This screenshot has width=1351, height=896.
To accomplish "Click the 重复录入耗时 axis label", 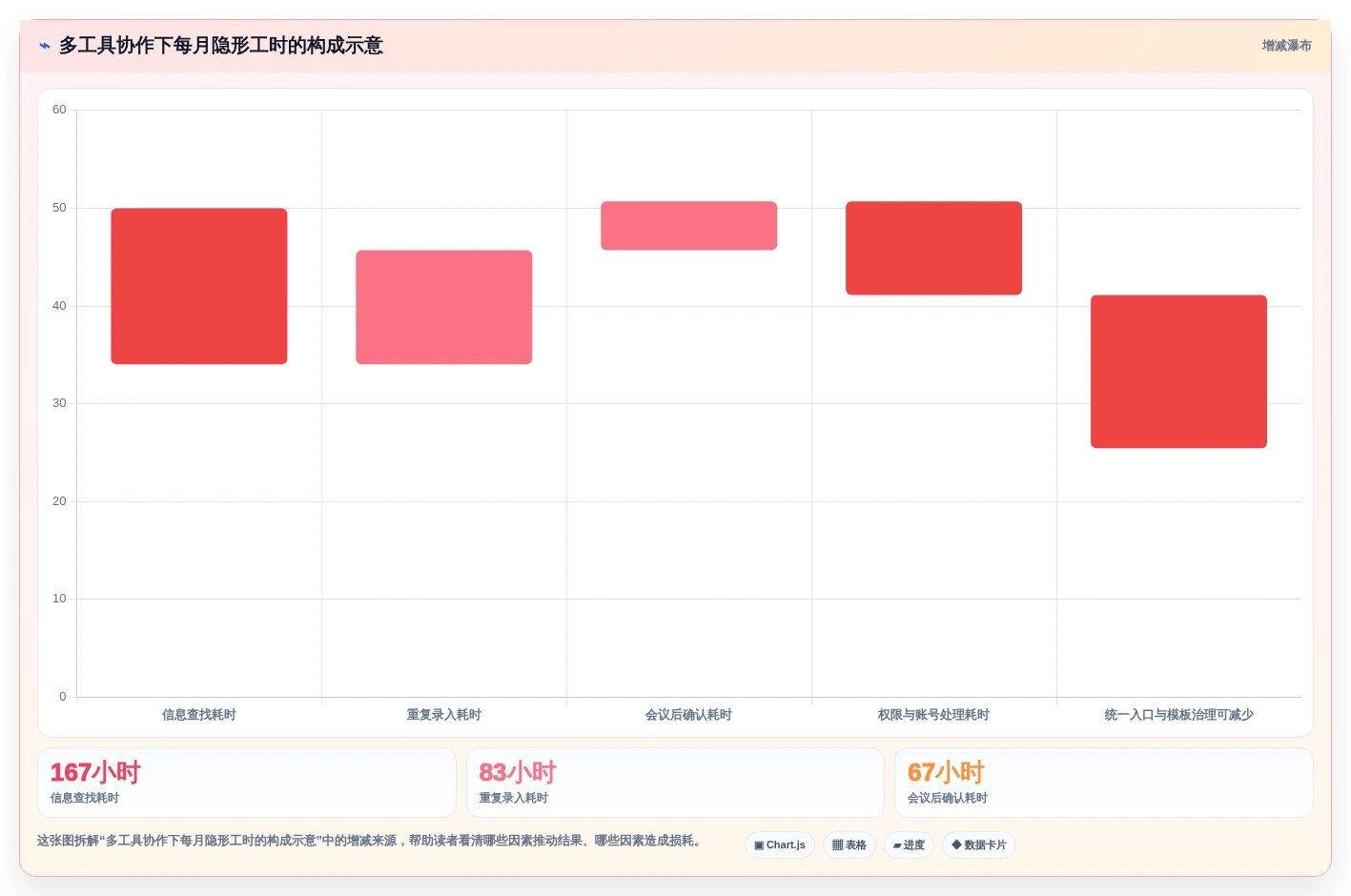I will (444, 715).
